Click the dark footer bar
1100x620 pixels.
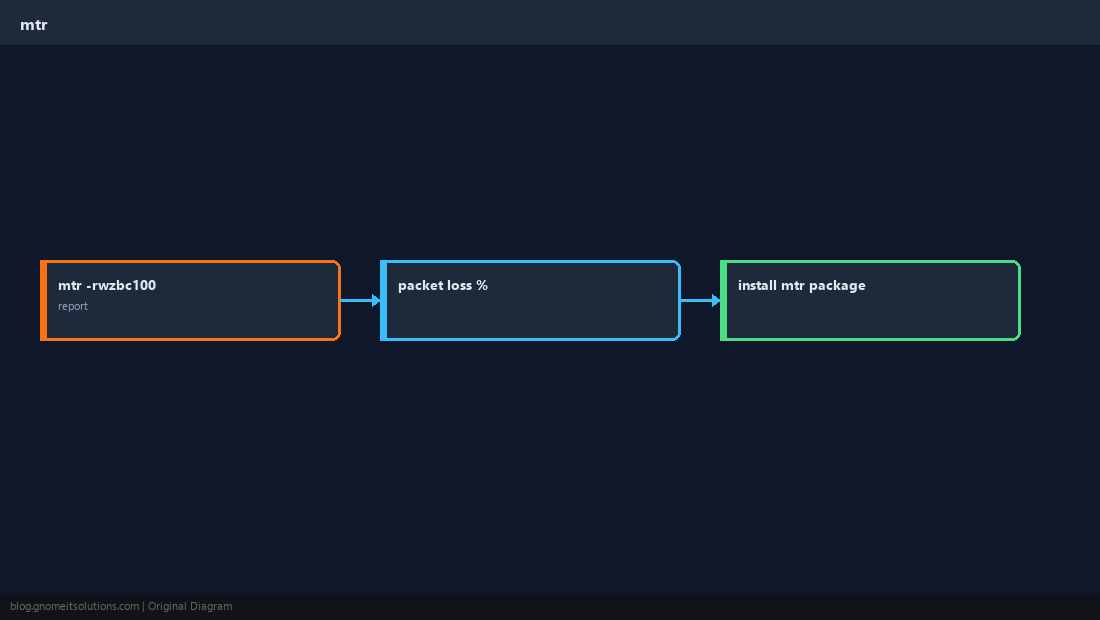[550, 607]
